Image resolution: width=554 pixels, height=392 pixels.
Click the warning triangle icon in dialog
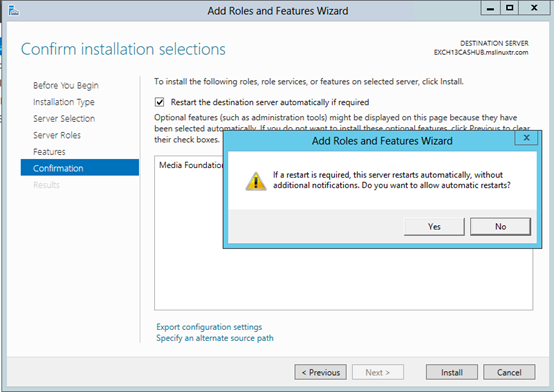point(256,181)
